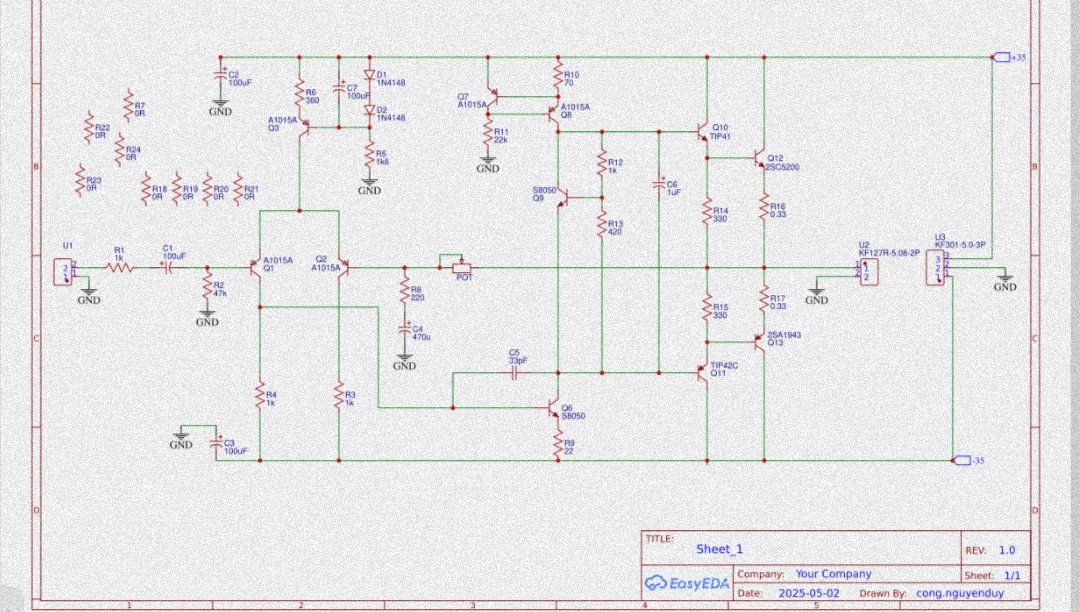Select the POT potentiometer symbol
Viewport: 1080px width, 612px height.
tap(460, 266)
